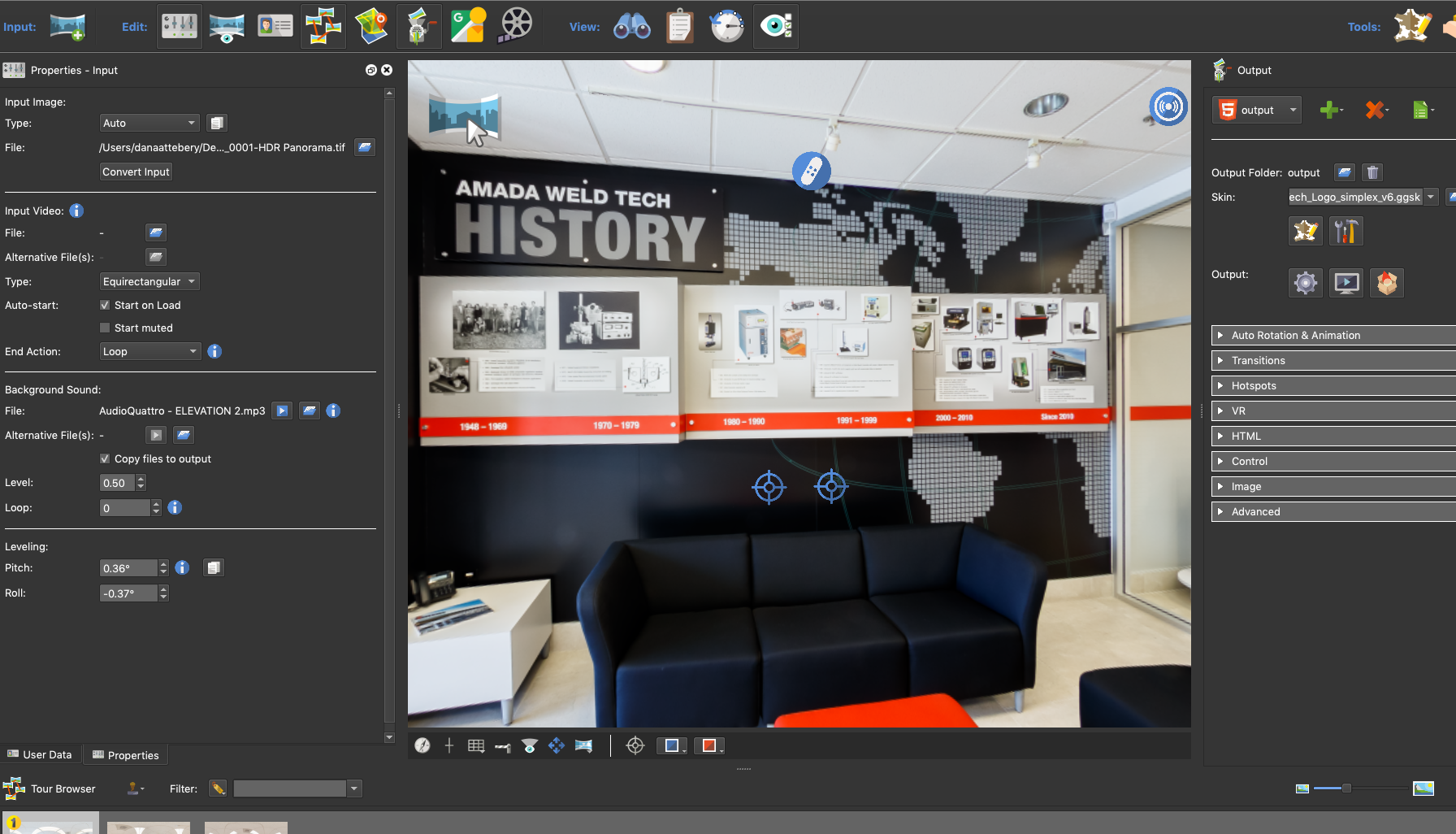
Task: Open the Google Street View toolbar icon
Action: pos(468,26)
